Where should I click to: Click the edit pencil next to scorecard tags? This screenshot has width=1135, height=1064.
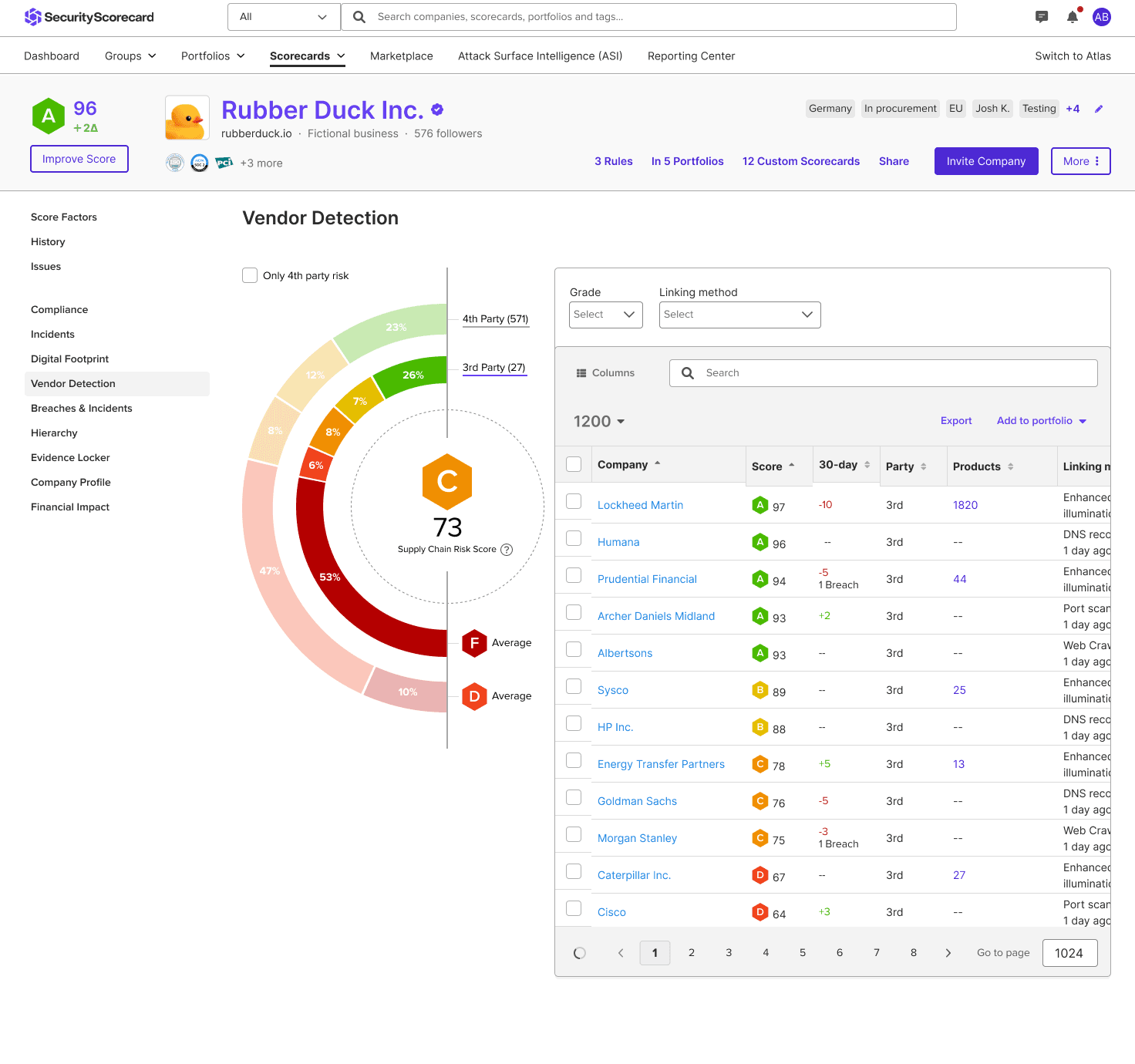pyautogui.click(x=1100, y=109)
